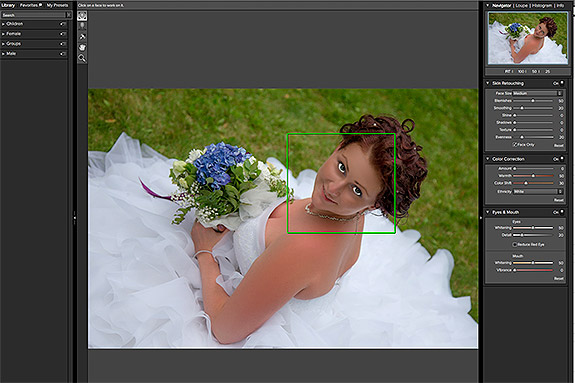
Task: Select the face selection tool
Action: coord(82,15)
